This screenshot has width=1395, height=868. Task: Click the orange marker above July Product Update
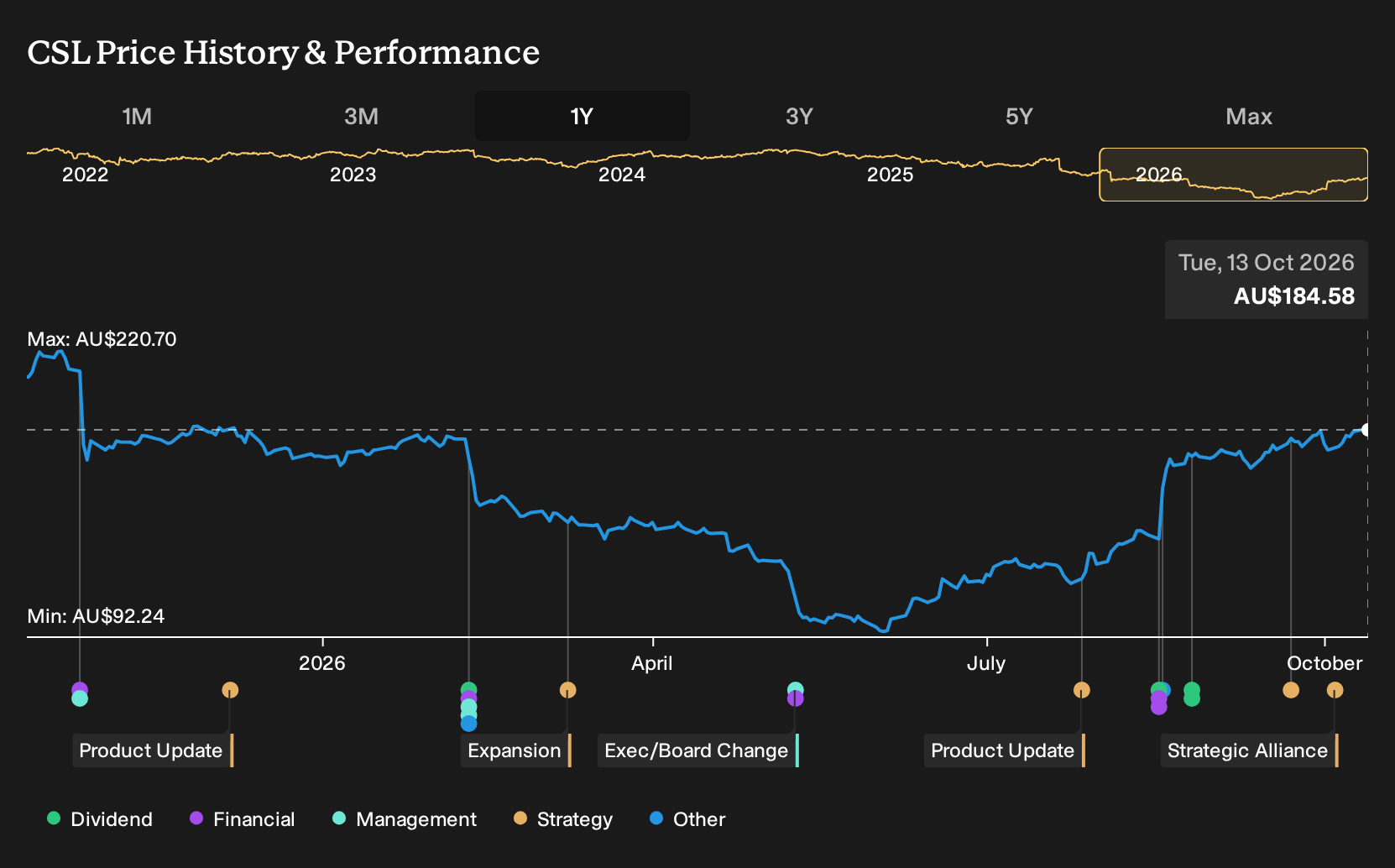(x=1081, y=690)
